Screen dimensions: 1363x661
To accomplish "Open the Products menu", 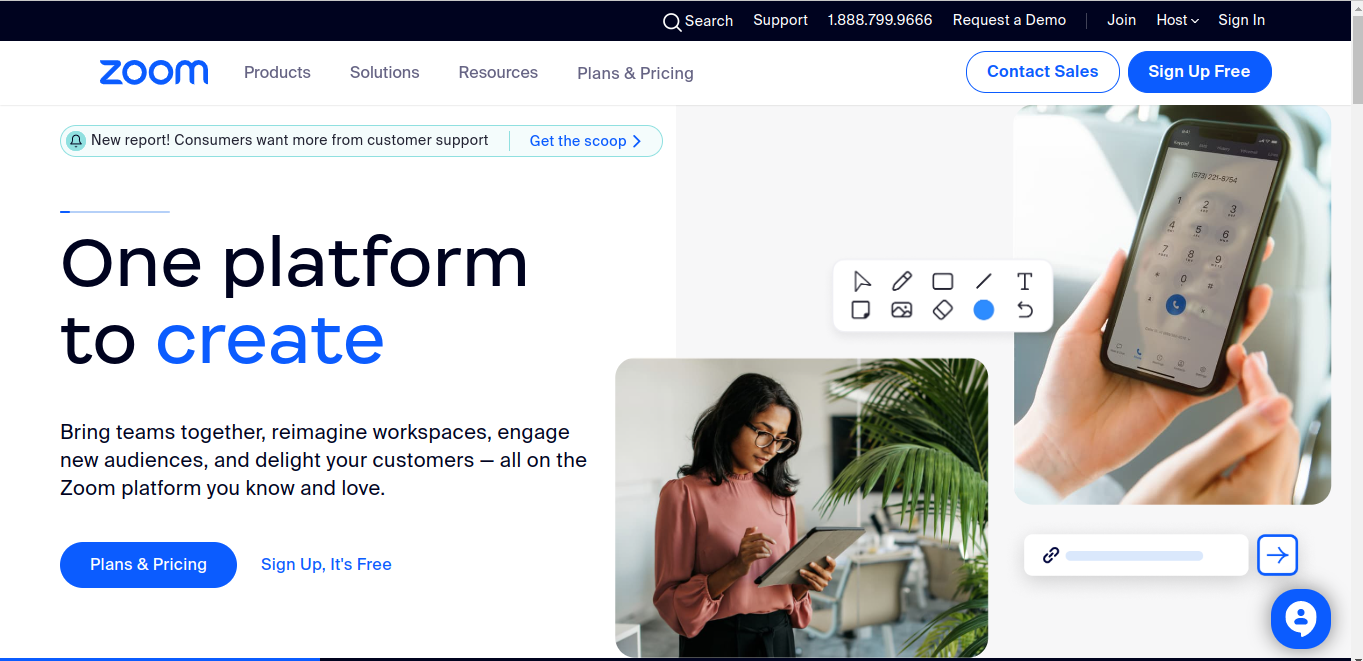I will pyautogui.click(x=277, y=72).
